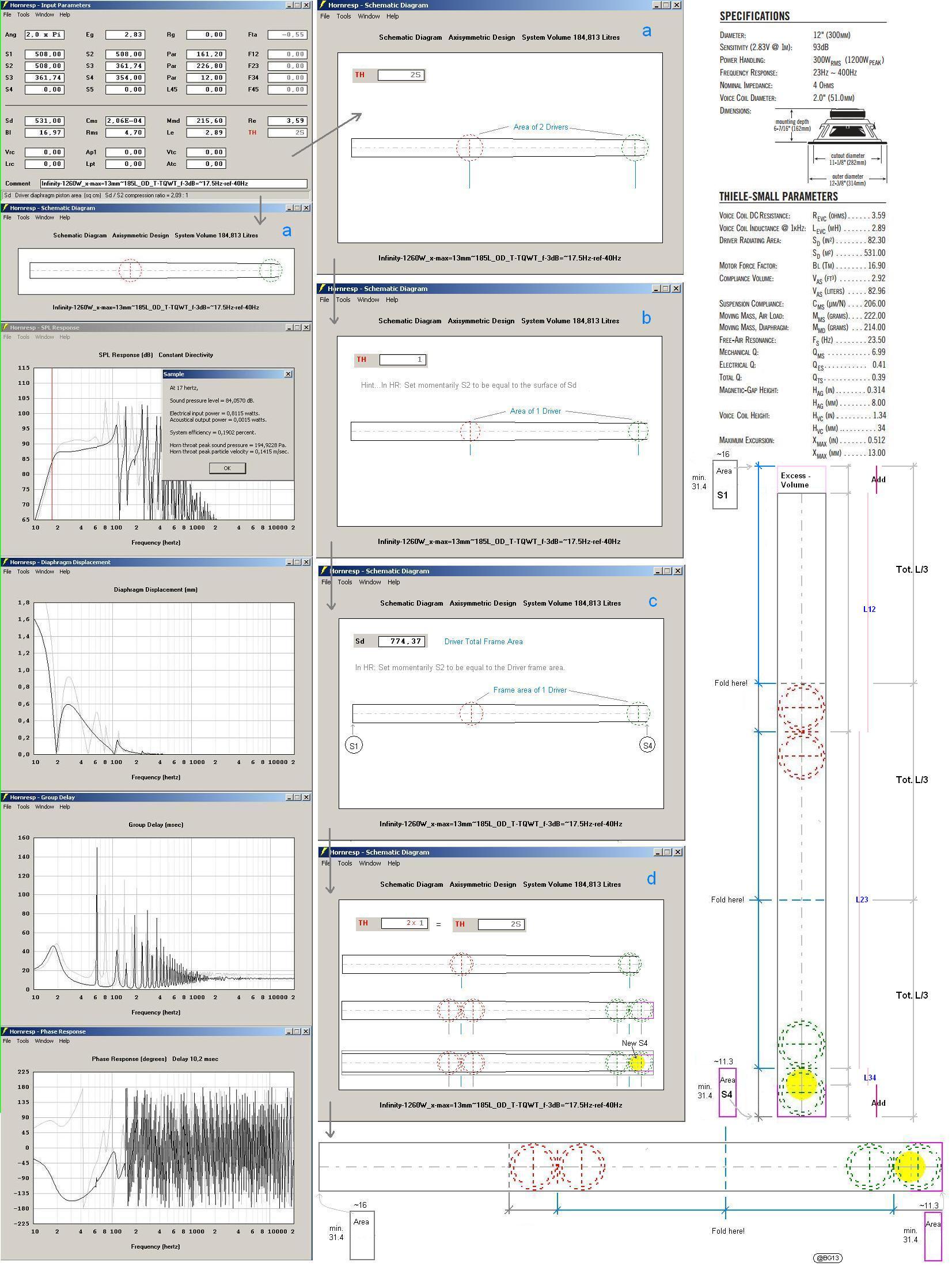Select the Sd field showing 531,00
Viewport: 952px width, 1270px height.
[44, 121]
